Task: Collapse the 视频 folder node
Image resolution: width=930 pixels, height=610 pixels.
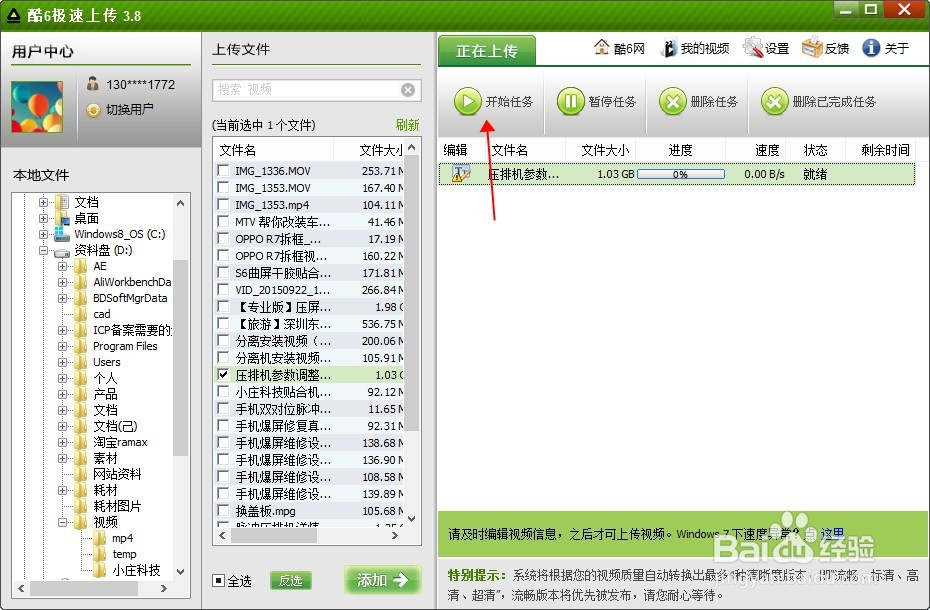Action: pos(62,523)
